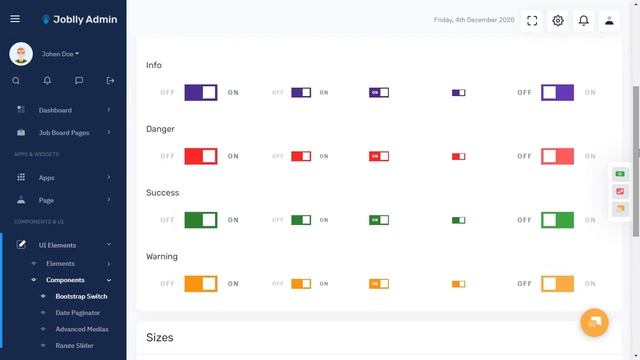The image size is (640, 360).
Task: Toggle the mini Danger switch
Action: pos(458,156)
